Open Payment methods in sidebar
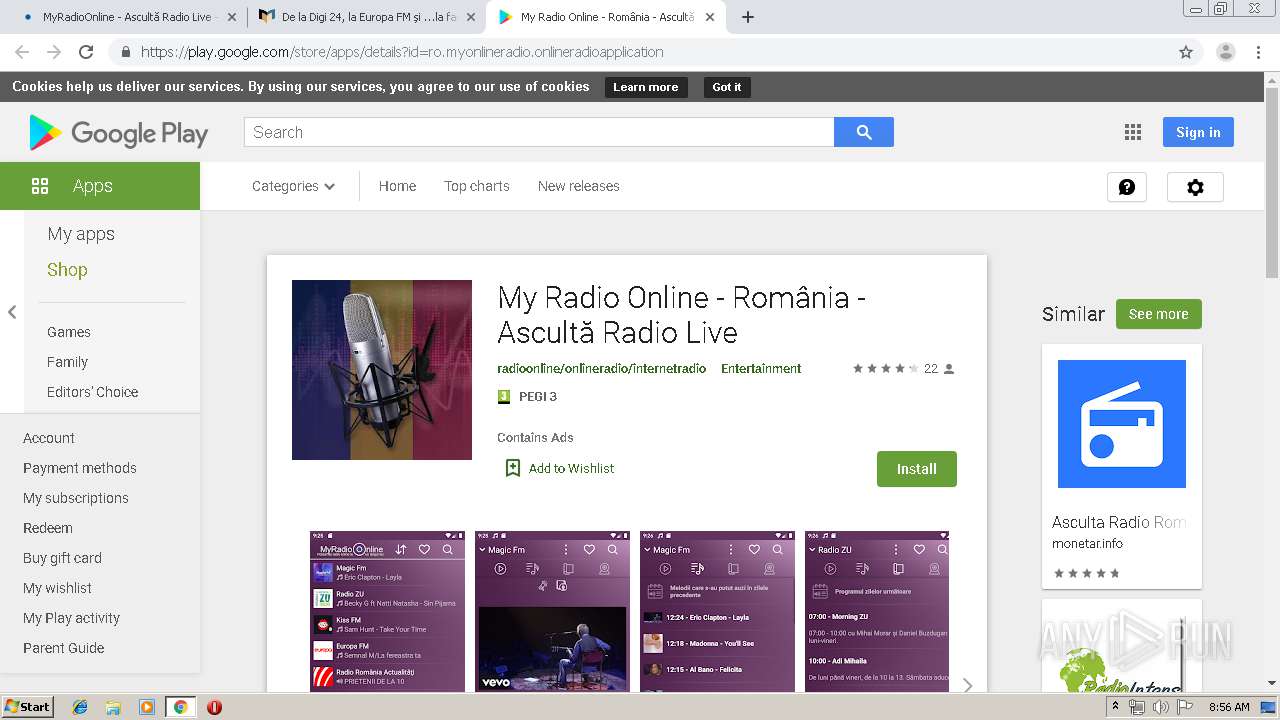Viewport: 1280px width, 720px height. [x=80, y=468]
